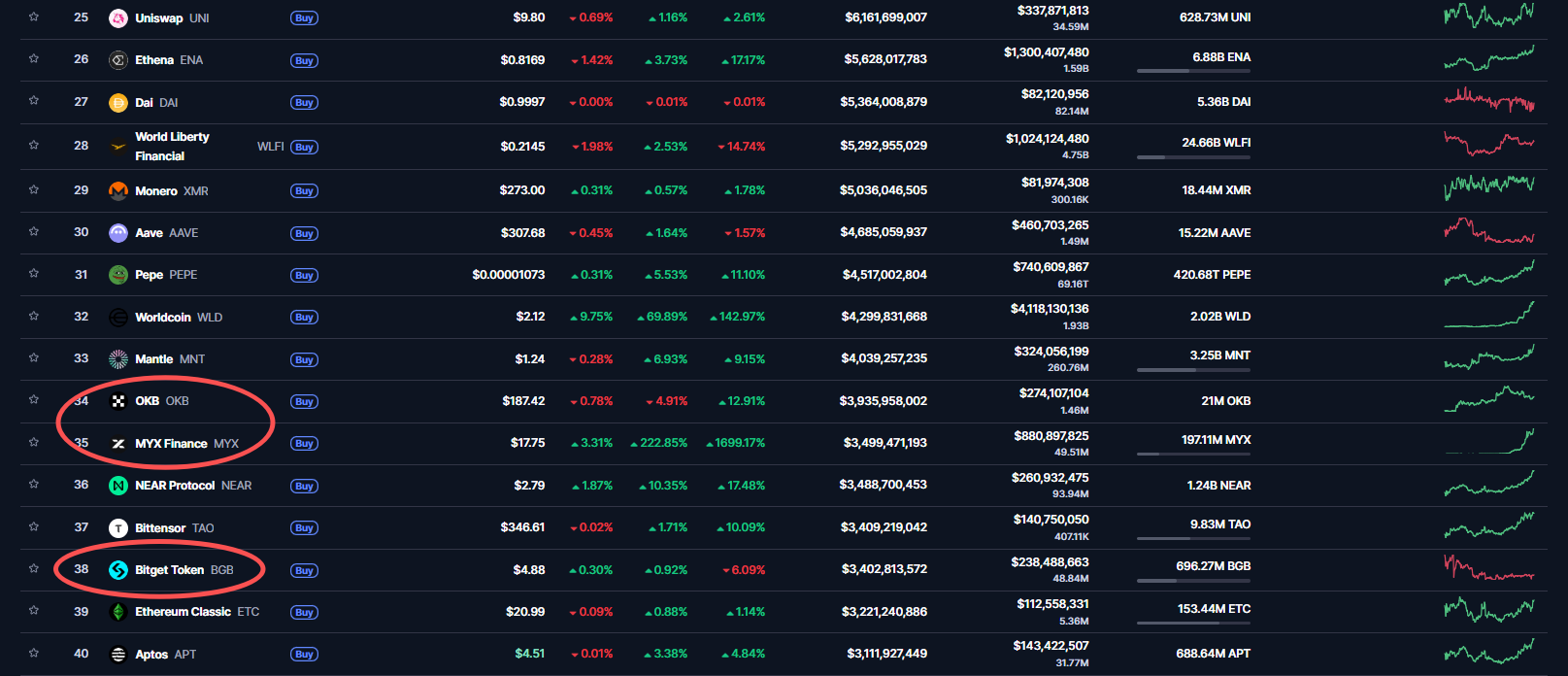Click the Bitget Token logo icon
The height and width of the screenshot is (676, 1568).
pyautogui.click(x=118, y=570)
